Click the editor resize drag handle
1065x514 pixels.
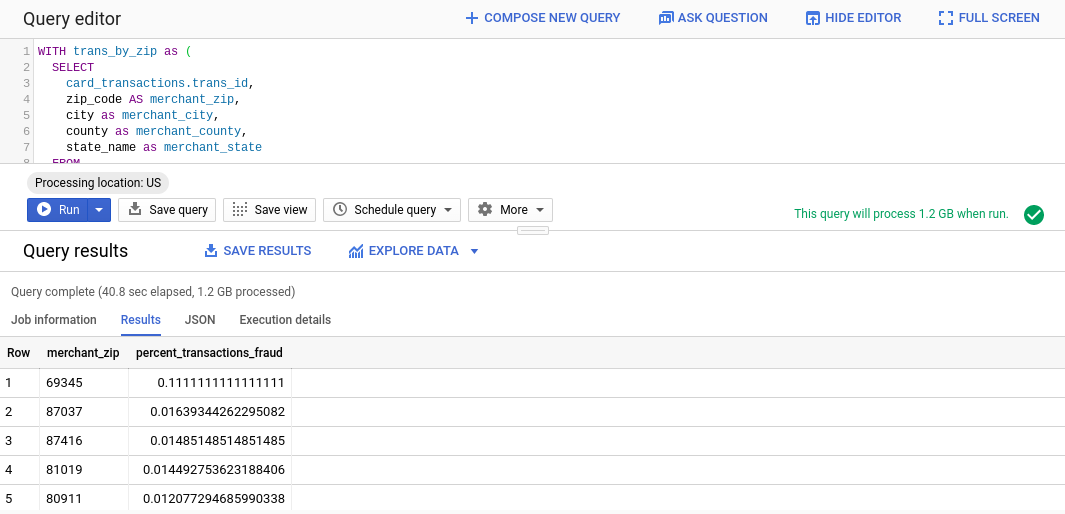(533, 230)
